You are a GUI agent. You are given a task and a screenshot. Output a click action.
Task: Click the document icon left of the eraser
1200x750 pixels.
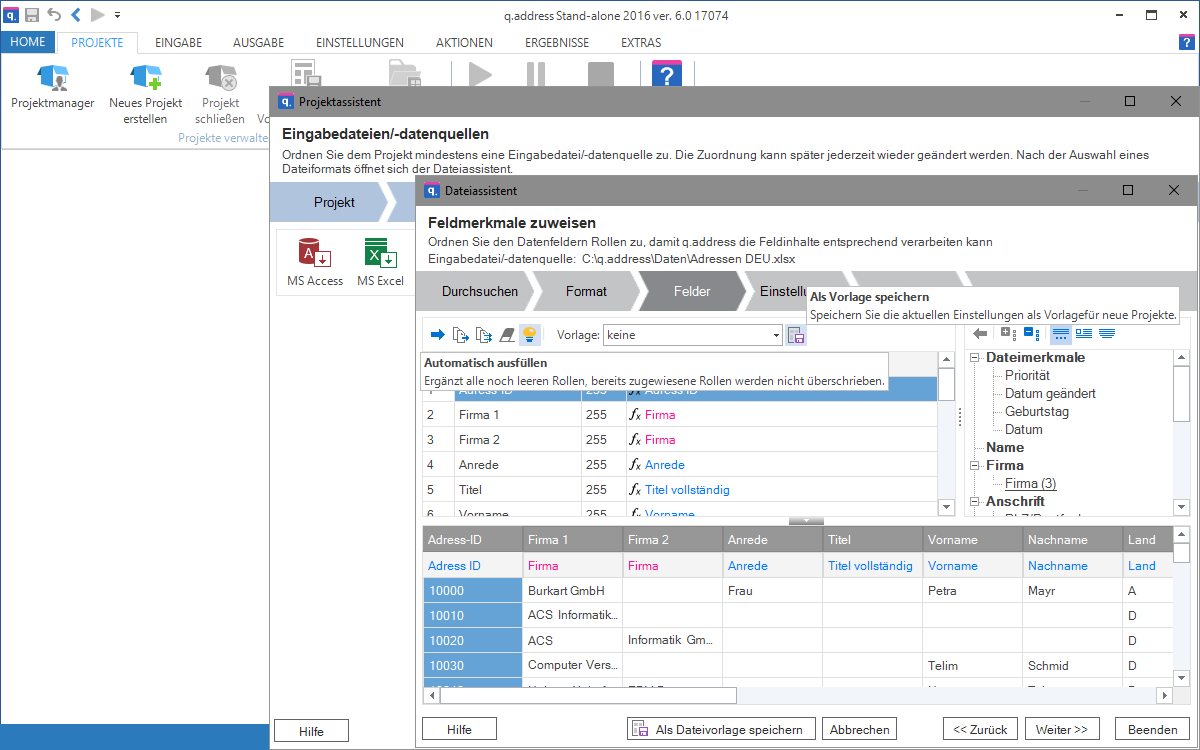[x=484, y=335]
